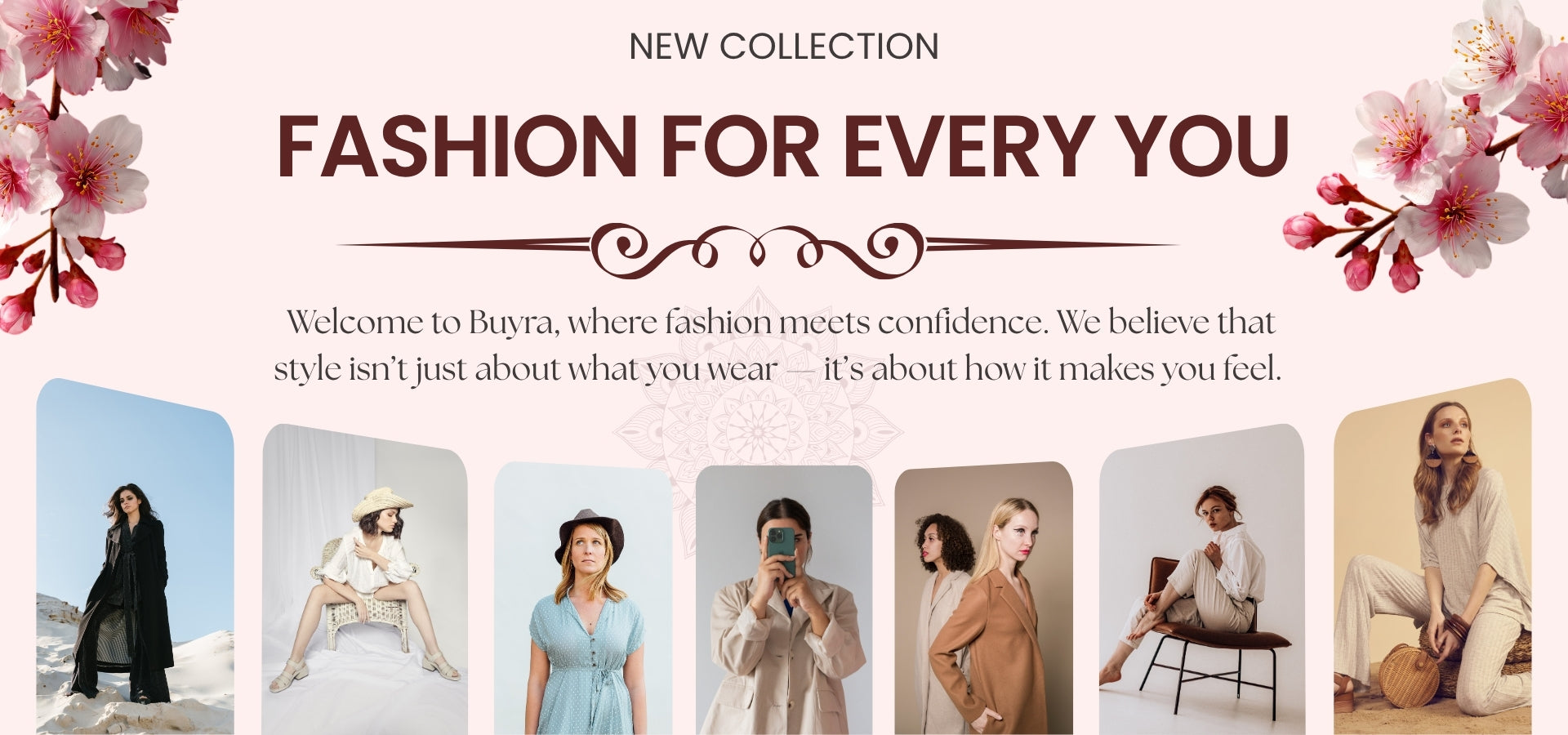This screenshot has width=1568, height=735.
Task: Click the ornamental swirl divider
Action: pyautogui.click(x=757, y=246)
